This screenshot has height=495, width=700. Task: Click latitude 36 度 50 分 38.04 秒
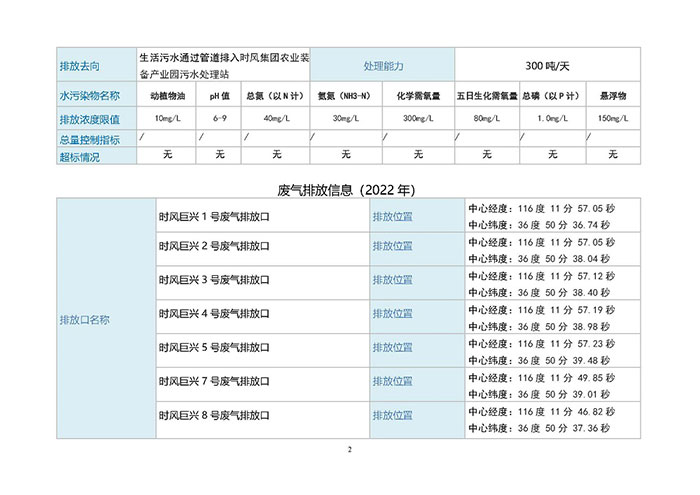[x=563, y=259]
